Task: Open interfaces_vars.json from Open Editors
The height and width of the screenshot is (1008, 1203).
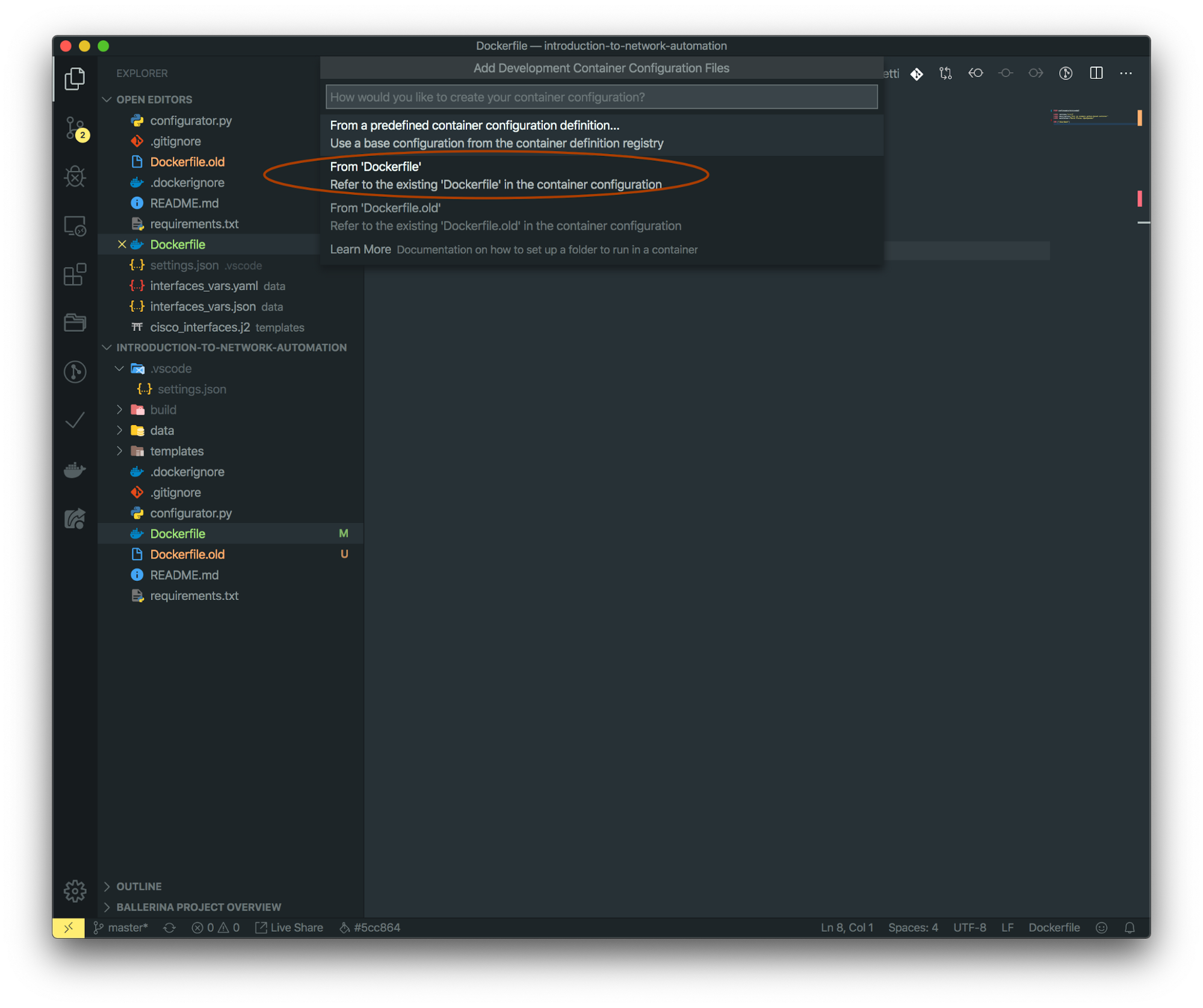Action: pos(203,306)
